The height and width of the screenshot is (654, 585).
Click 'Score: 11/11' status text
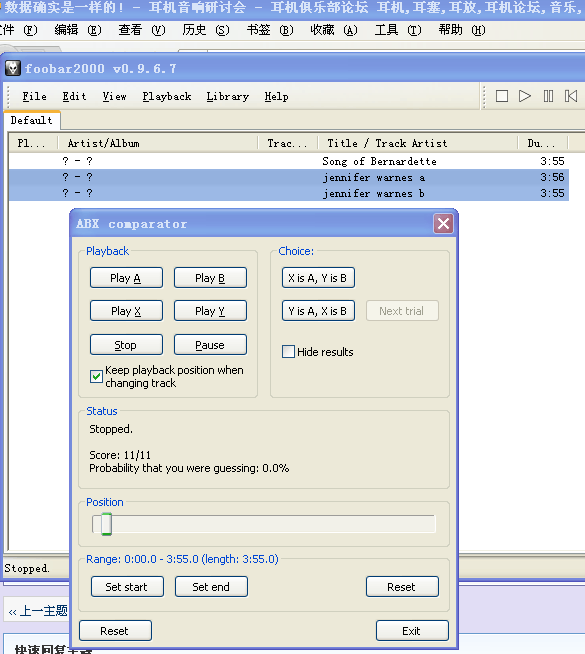click(120, 455)
